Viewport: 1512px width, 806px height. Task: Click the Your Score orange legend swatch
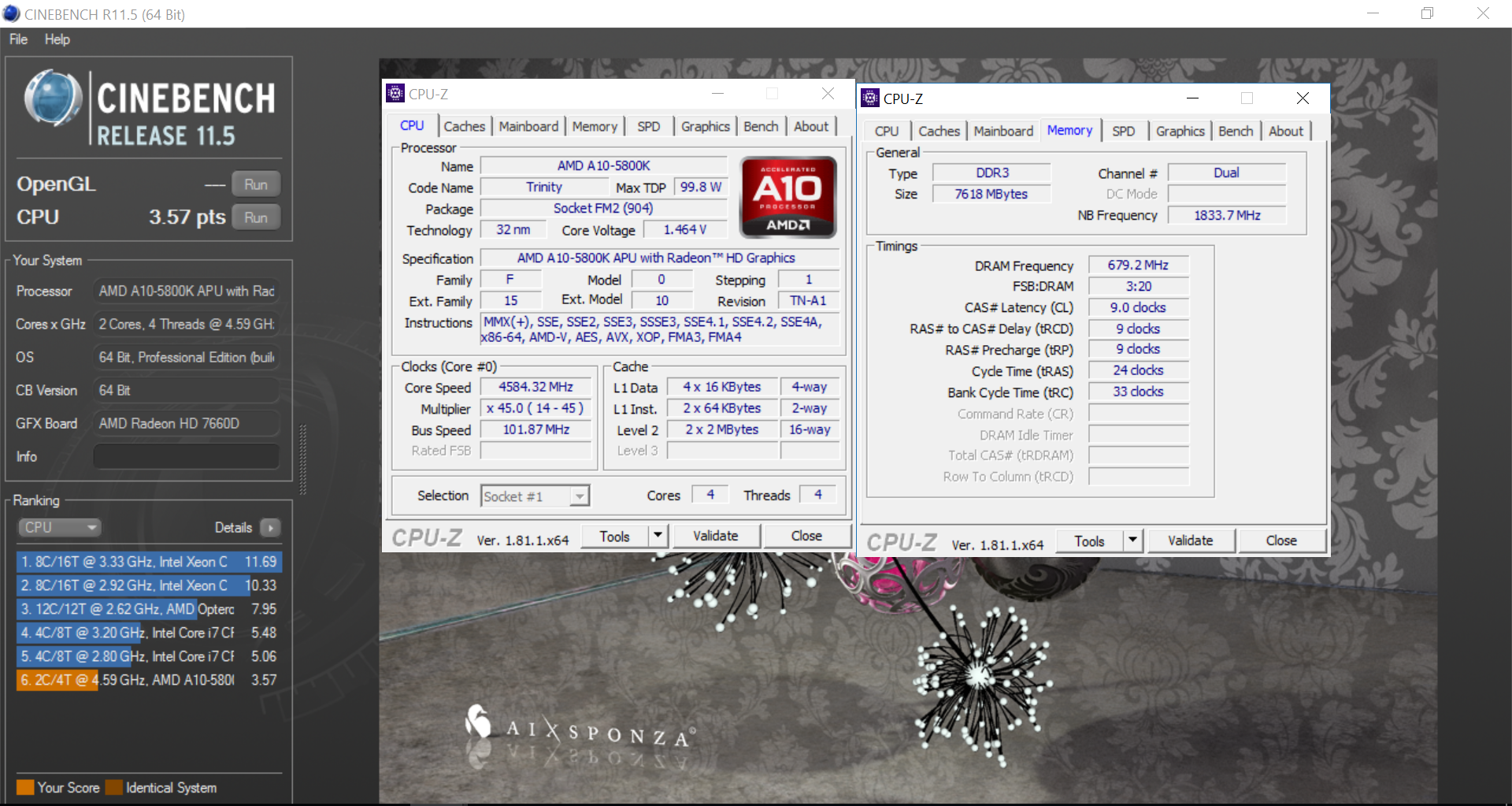coord(25,788)
